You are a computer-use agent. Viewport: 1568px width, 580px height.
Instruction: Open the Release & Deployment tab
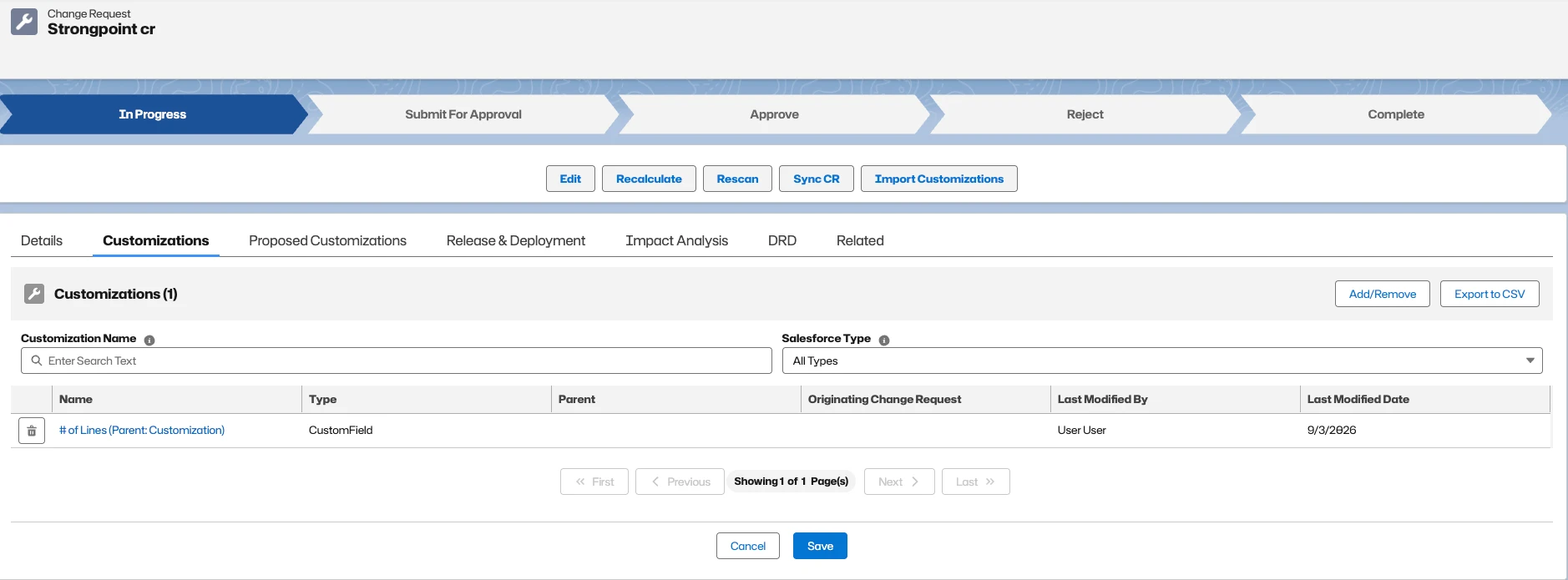coord(516,240)
